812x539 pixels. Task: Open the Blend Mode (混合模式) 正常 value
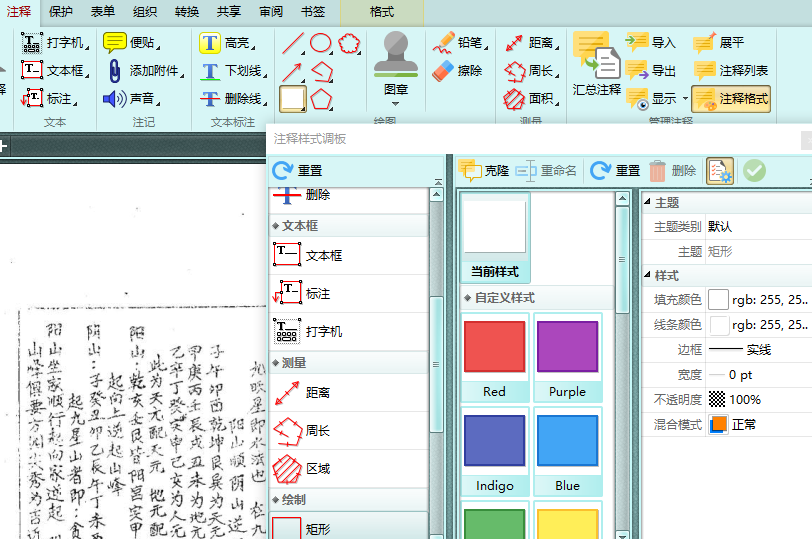pos(759,425)
